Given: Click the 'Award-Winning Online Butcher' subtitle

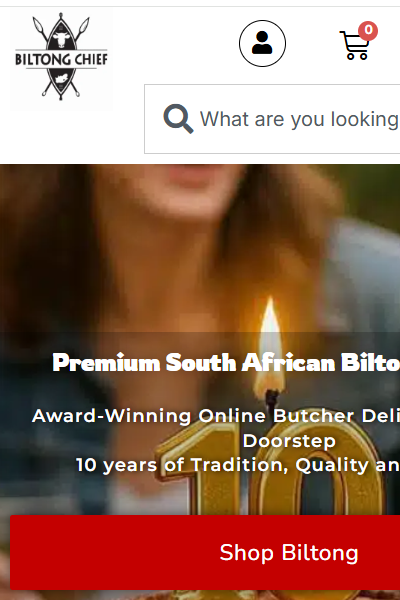Looking at the screenshot, I should coord(216,416).
